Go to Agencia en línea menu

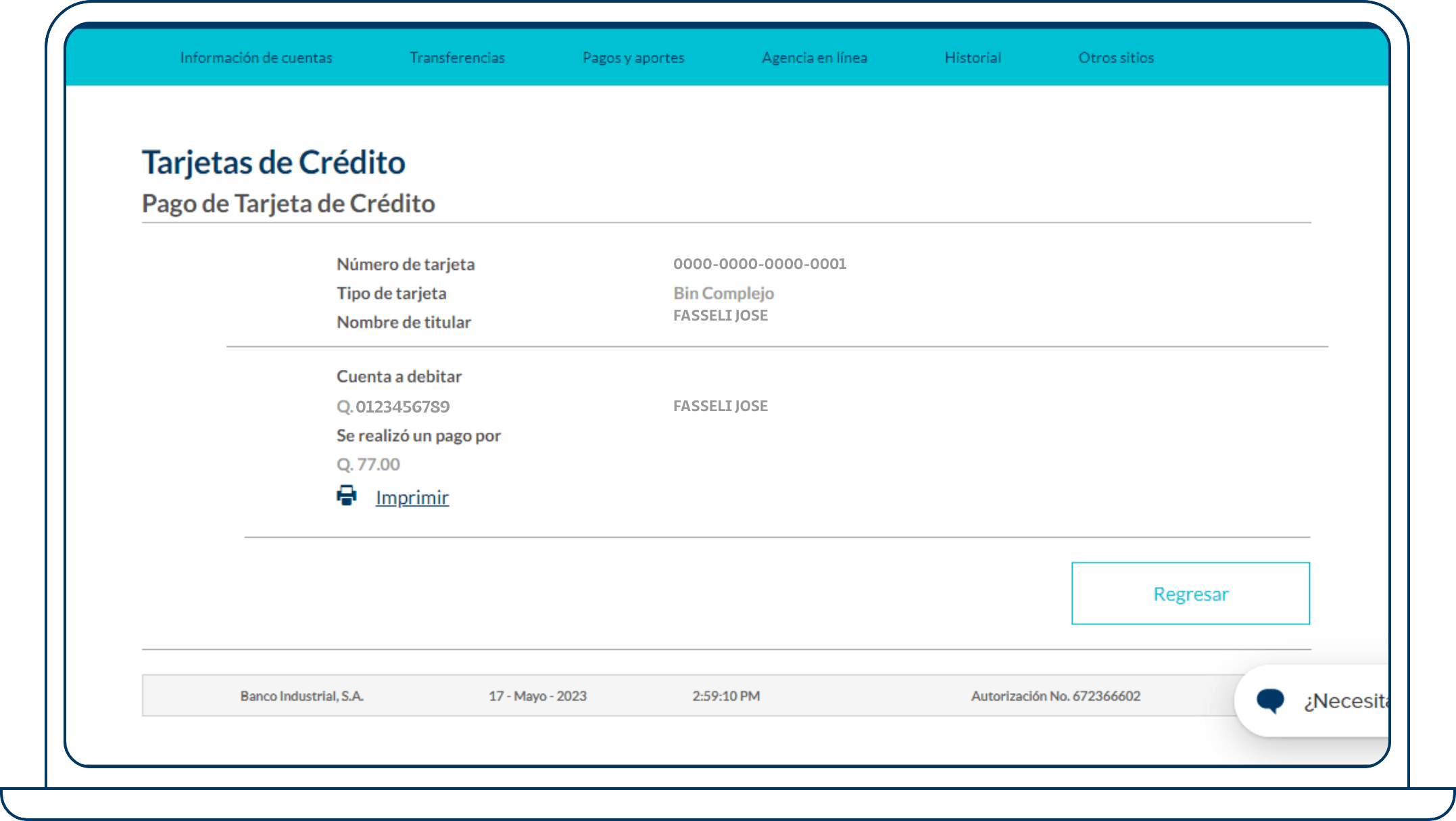[x=815, y=57]
